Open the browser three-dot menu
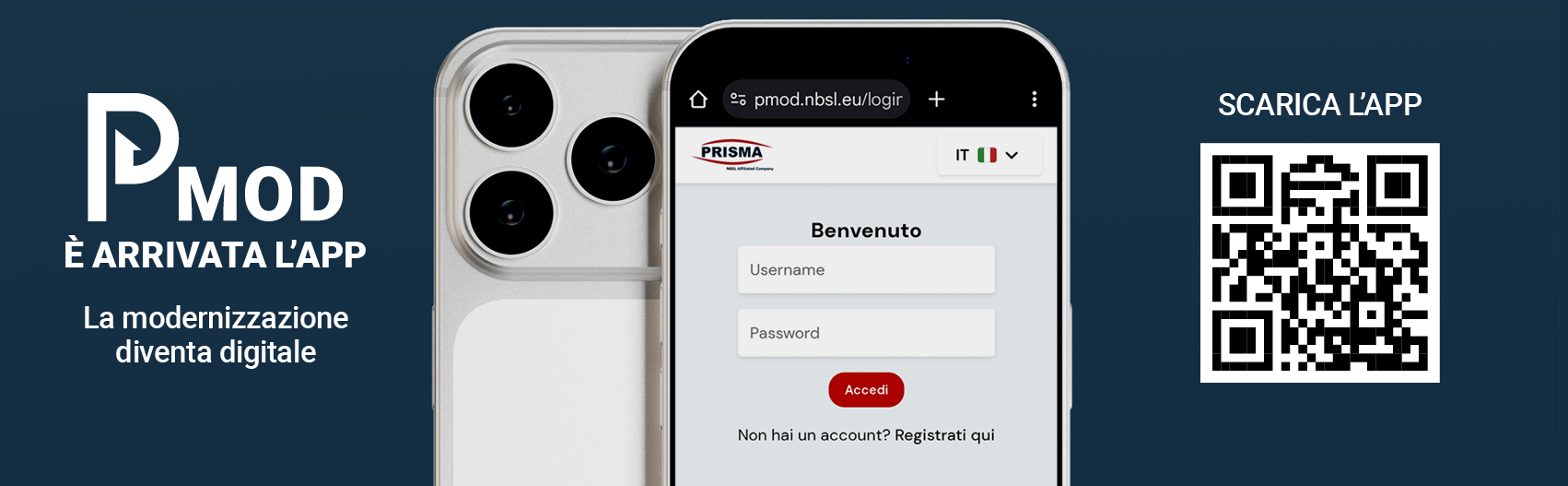Screen dimensions: 1568x486 pos(1035,99)
